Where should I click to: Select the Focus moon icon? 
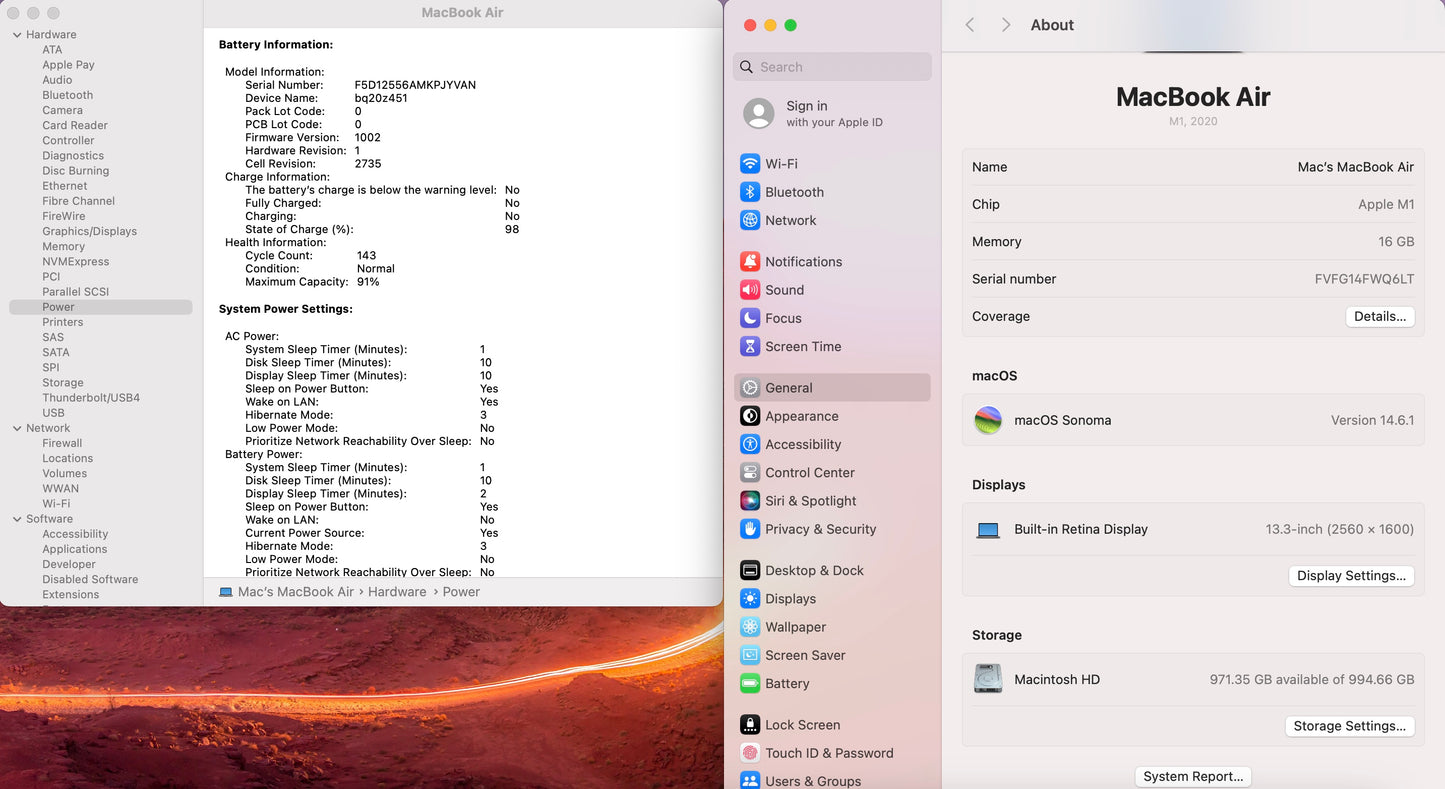(750, 318)
